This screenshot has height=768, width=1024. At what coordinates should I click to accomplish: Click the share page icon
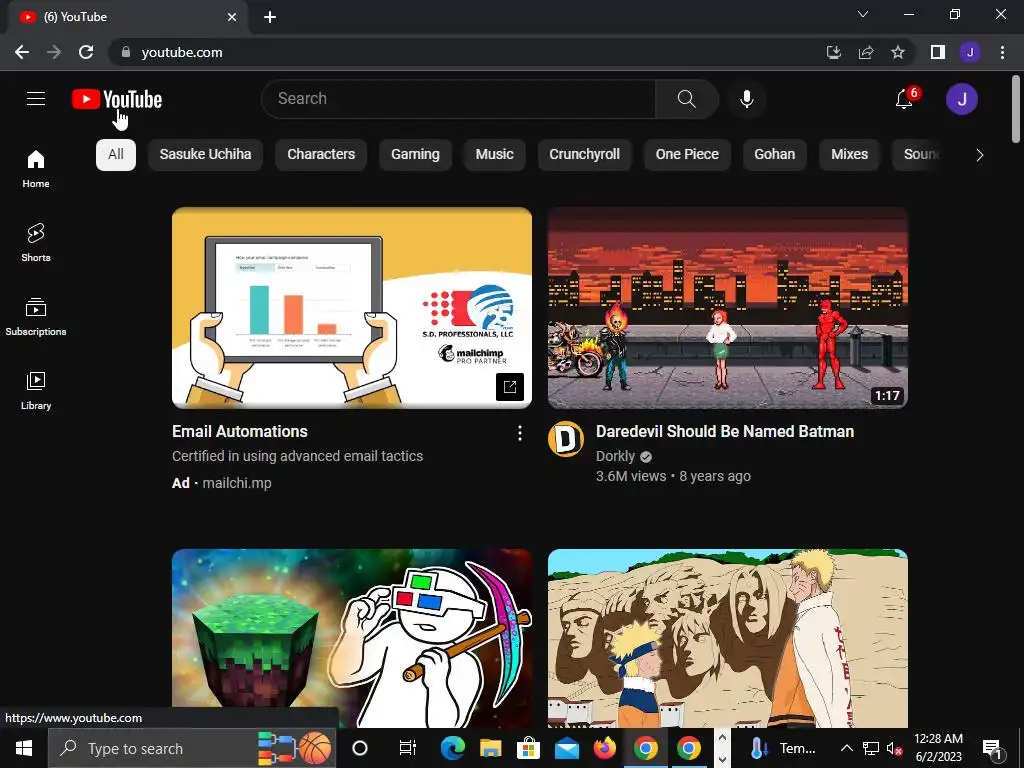point(866,52)
